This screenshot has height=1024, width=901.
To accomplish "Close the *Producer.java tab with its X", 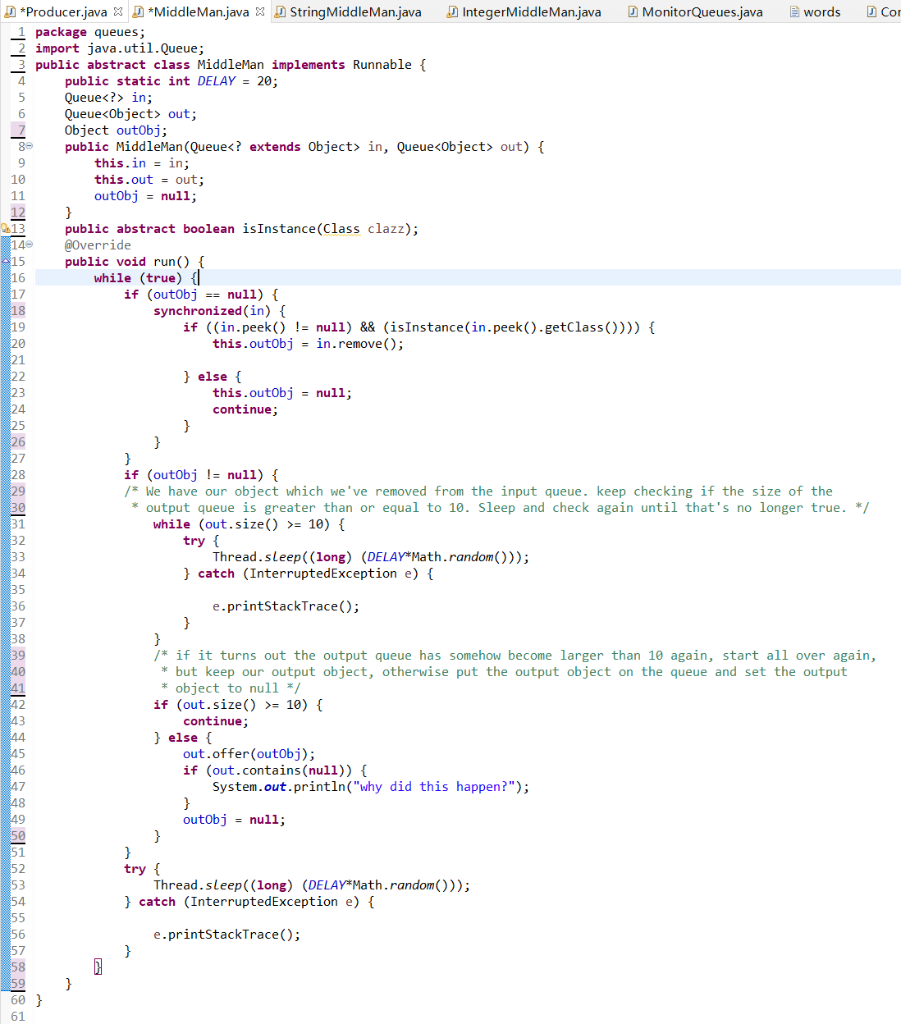I will (x=118, y=11).
